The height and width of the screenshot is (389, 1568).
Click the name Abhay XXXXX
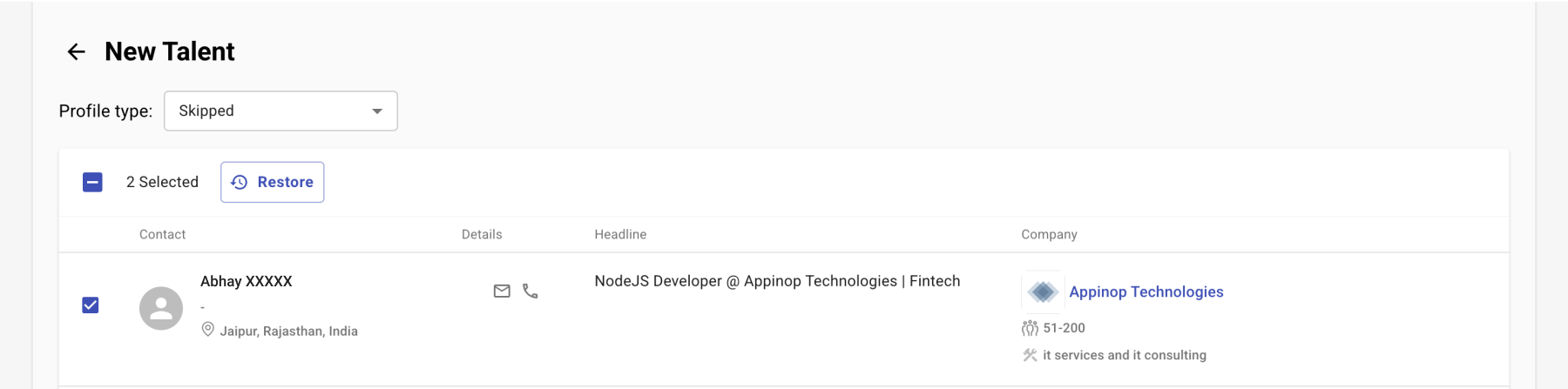coord(247,281)
